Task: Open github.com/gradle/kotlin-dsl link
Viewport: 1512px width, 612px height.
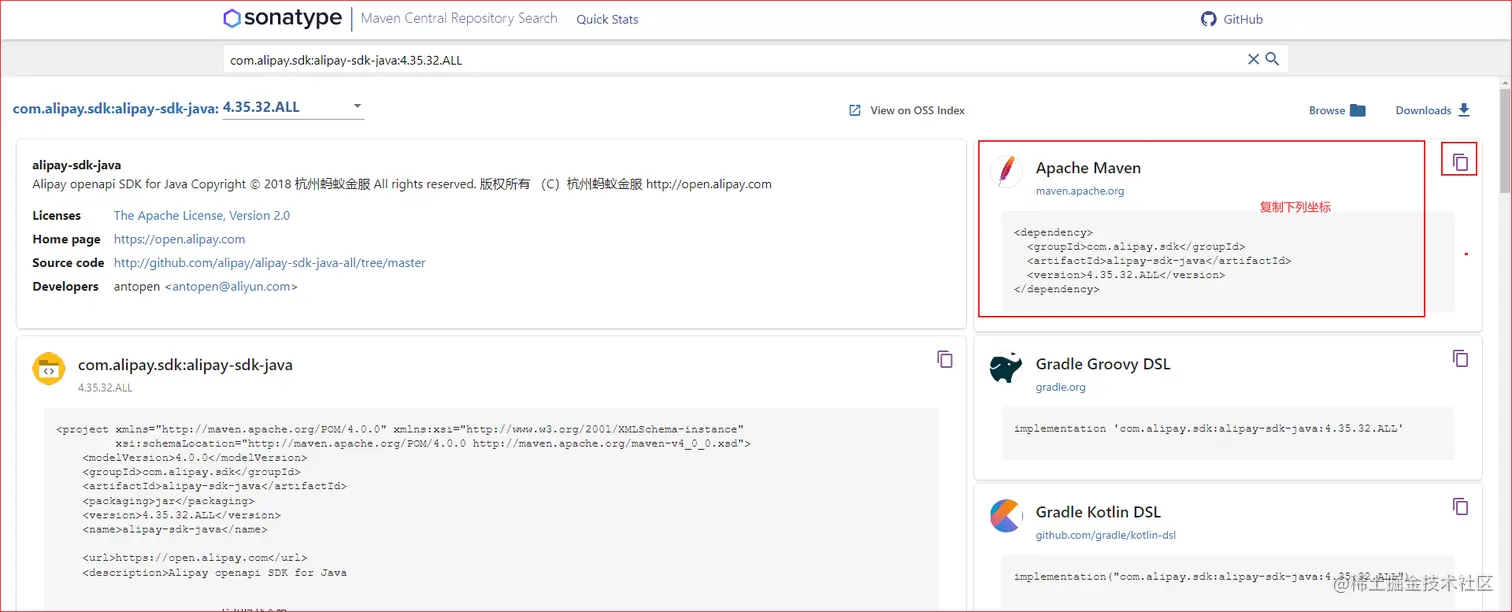Action: click(1106, 535)
